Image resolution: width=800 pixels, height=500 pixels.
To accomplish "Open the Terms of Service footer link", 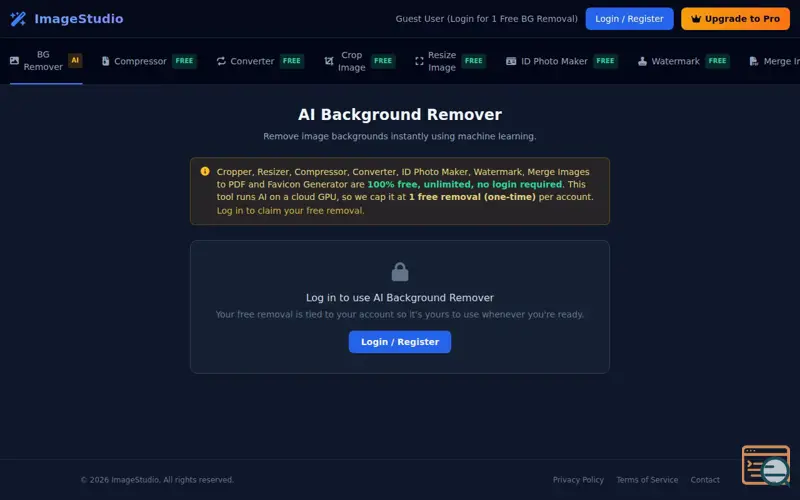I will pos(647,480).
